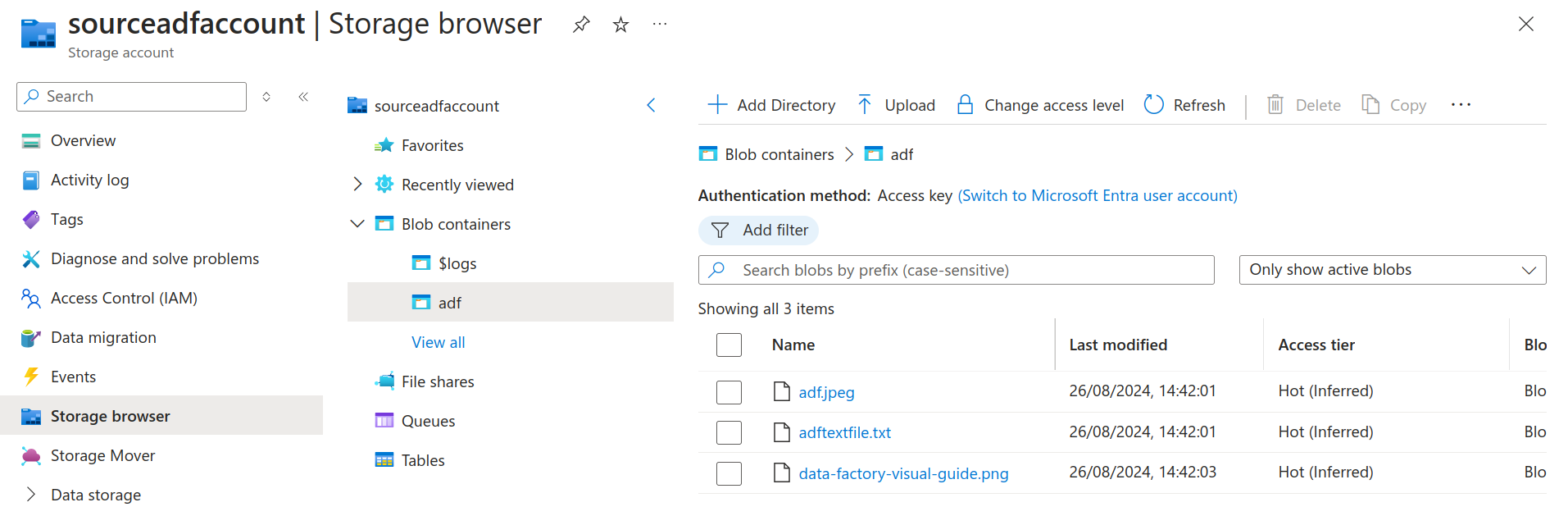
Task: Open data-factory-visual-guide.png blob
Action: 903,473
